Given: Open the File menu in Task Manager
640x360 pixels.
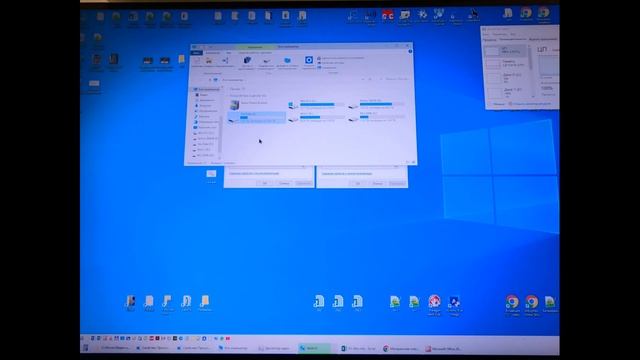Looking at the screenshot, I should point(486,35).
